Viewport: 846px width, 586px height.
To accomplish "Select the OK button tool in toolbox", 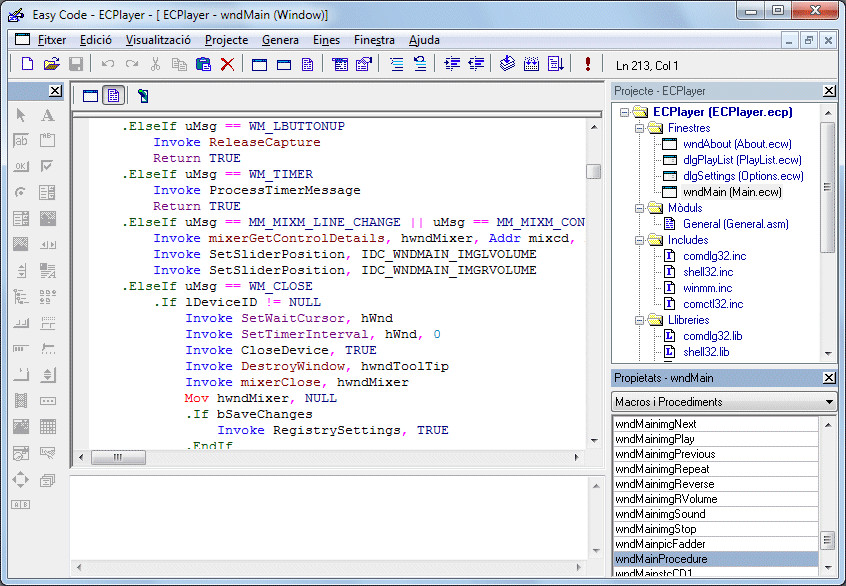I will click(x=21, y=166).
